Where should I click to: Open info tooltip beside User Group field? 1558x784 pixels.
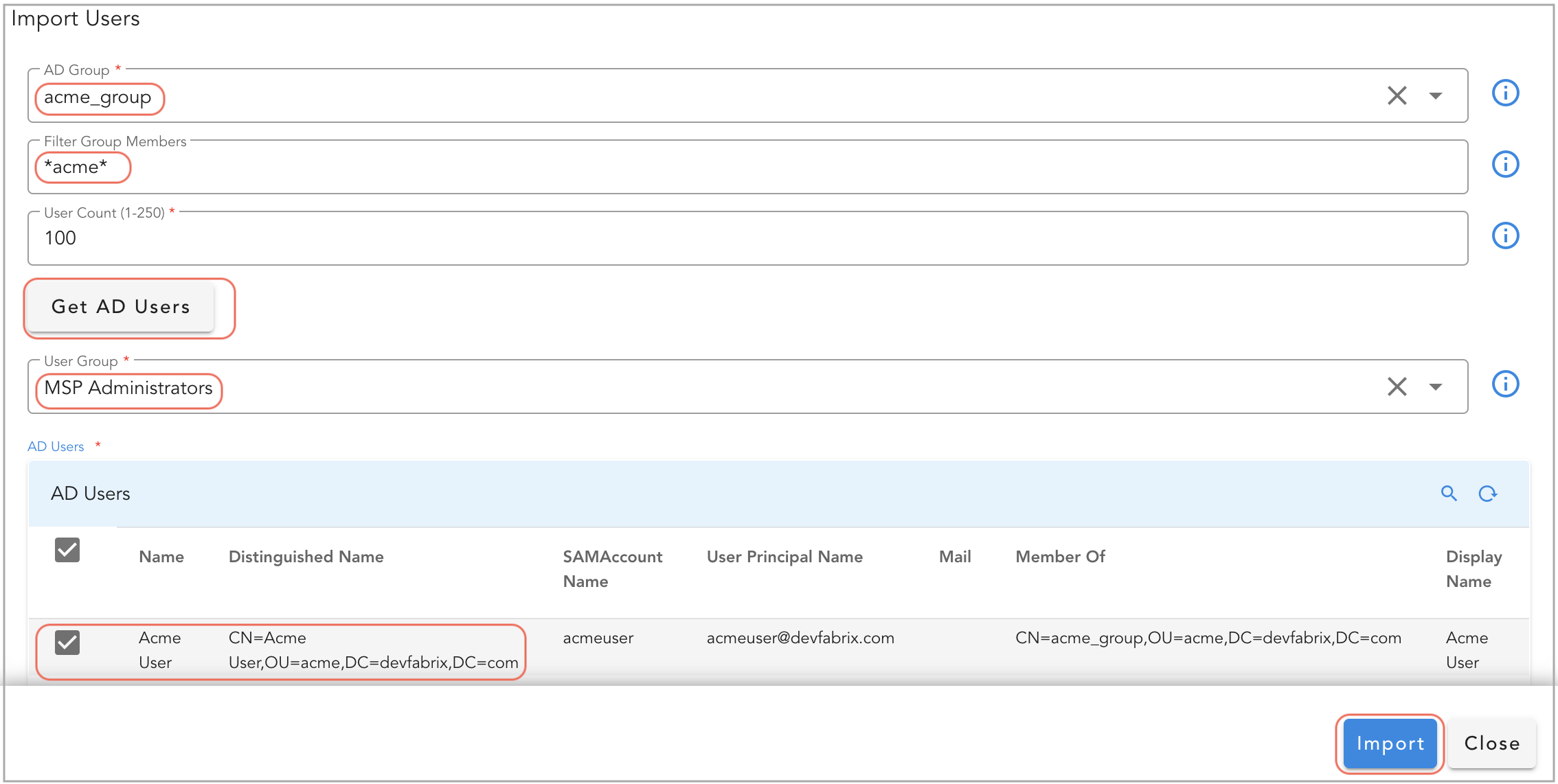[1505, 384]
